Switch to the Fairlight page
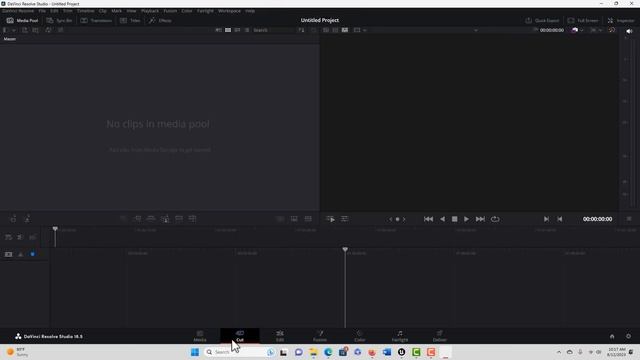The width and height of the screenshot is (640, 360). [400, 336]
